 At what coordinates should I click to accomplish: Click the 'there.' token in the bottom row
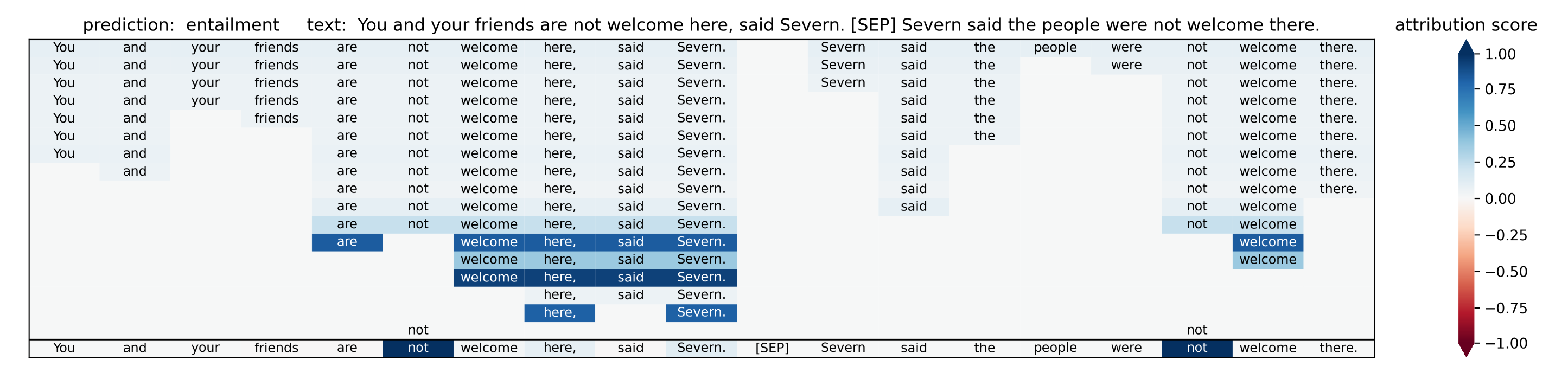tap(1338, 348)
